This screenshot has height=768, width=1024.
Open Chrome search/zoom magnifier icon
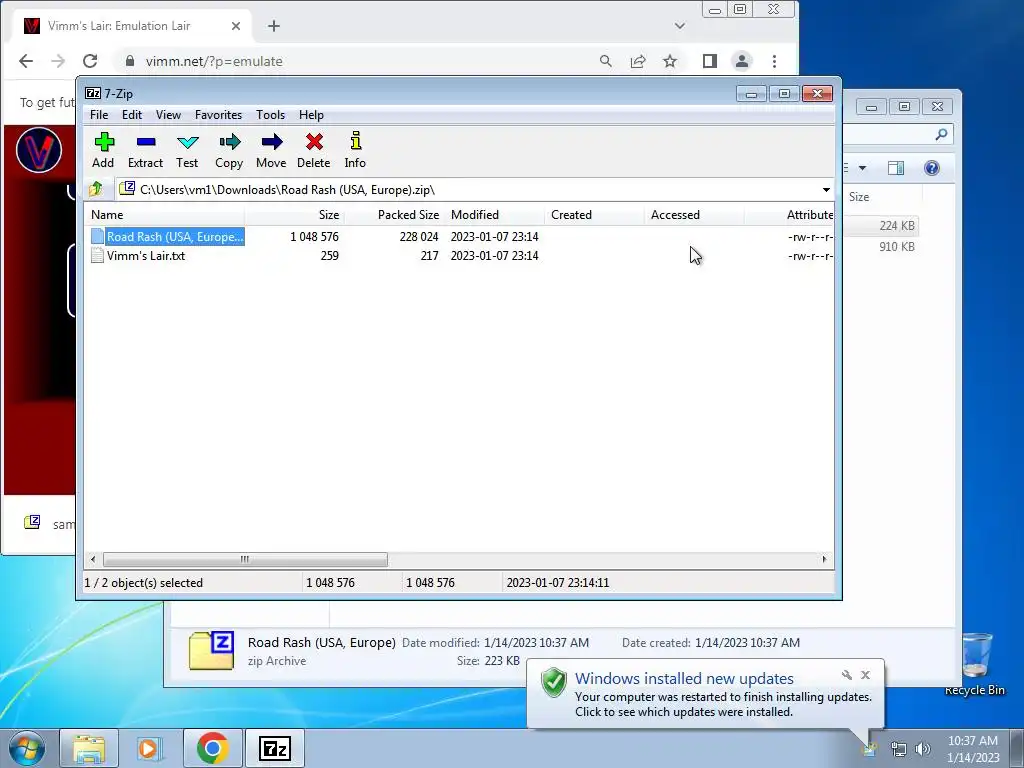[605, 61]
